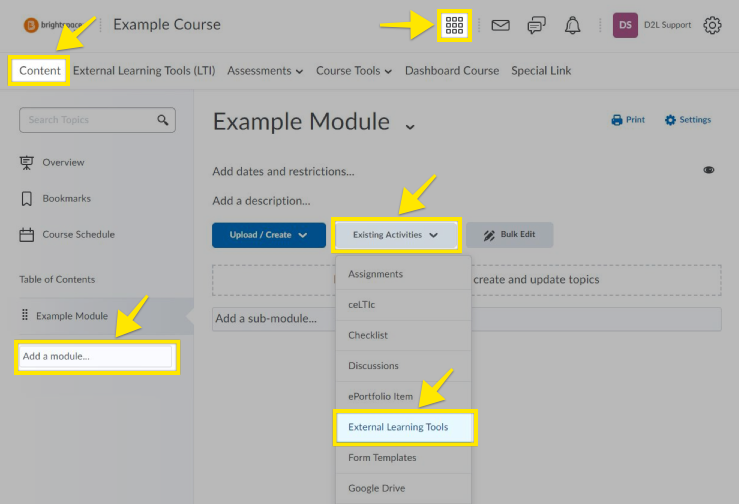Screen dimensions: 739x504
Task: Open update alerts bell icon
Action: tap(573, 25)
